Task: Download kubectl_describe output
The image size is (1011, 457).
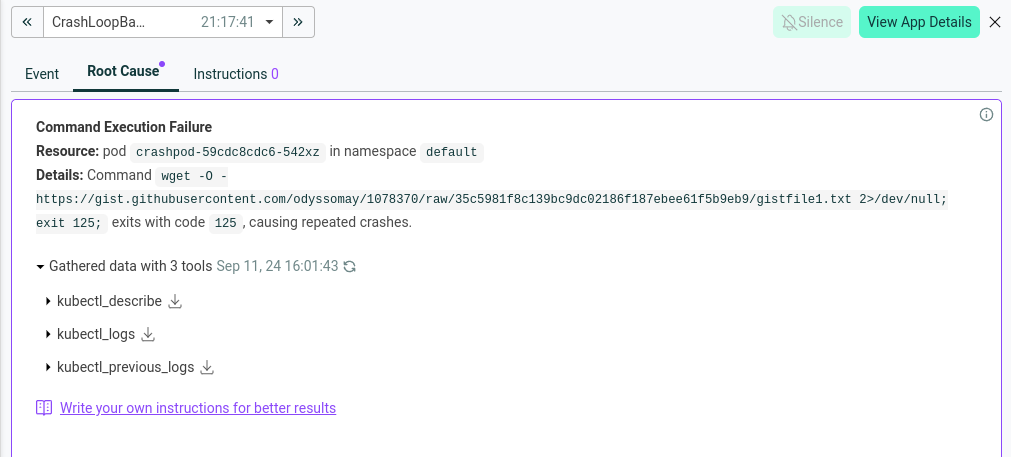Action: 175,301
